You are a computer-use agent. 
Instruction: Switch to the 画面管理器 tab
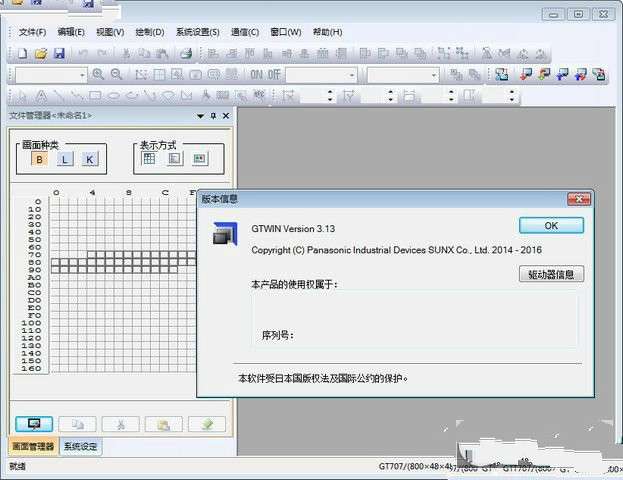[x=33, y=446]
